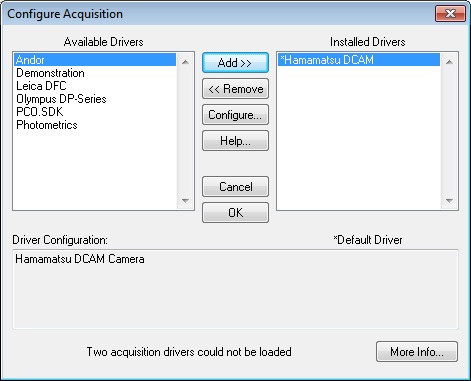Select the PCO.SDK driver
The width and height of the screenshot is (471, 381).
pyautogui.click(x=95, y=112)
